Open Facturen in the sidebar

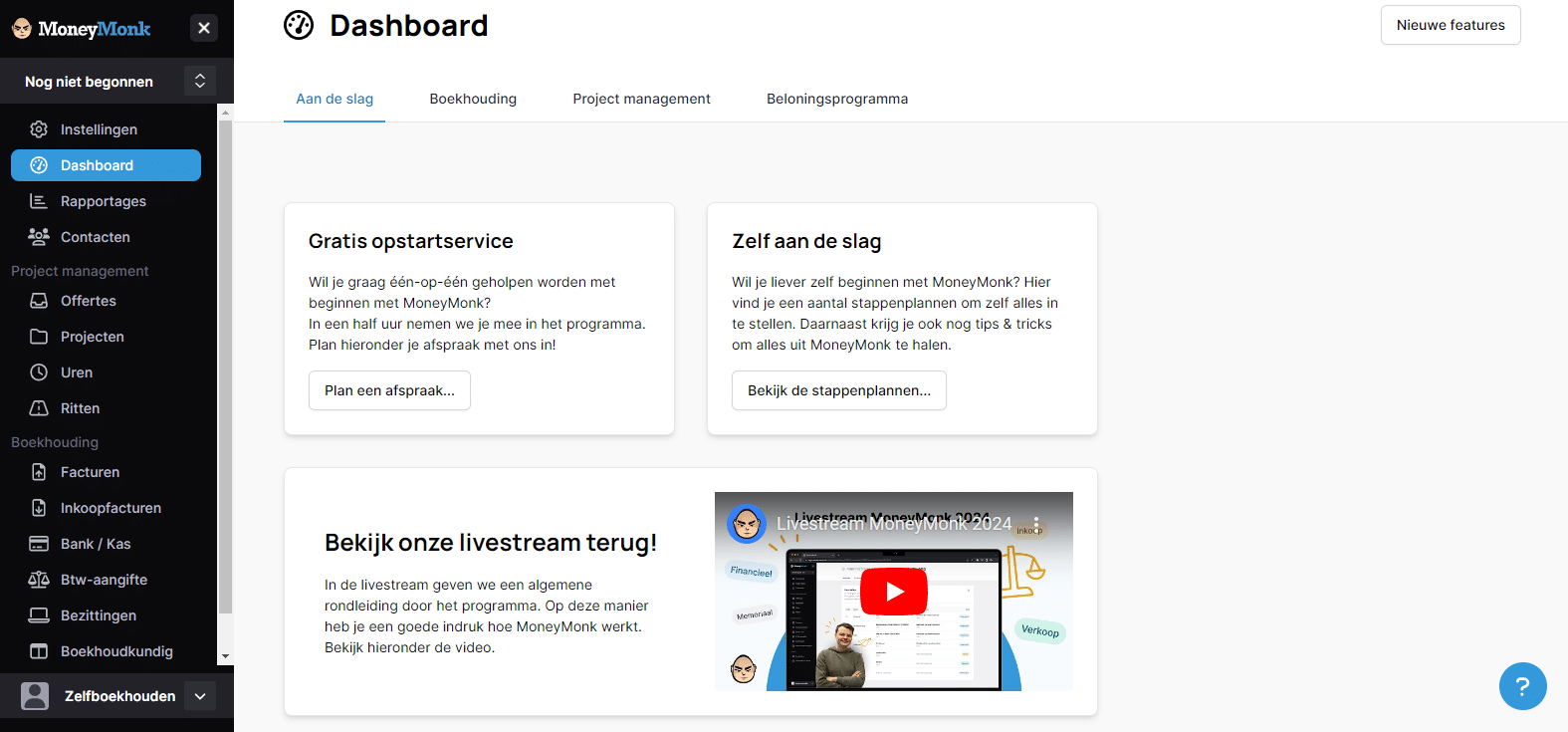click(x=106, y=472)
